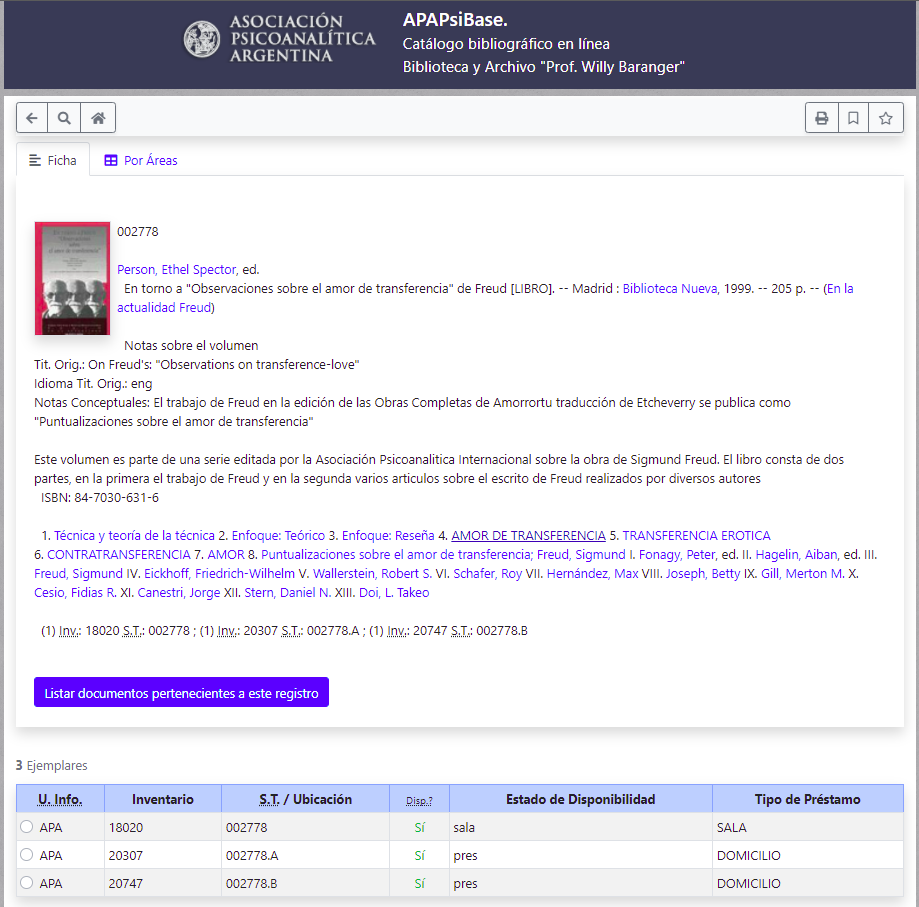The image size is (919, 907).
Task: Click the Asociación Psicoanalítica Argentina logo
Action: (280, 39)
